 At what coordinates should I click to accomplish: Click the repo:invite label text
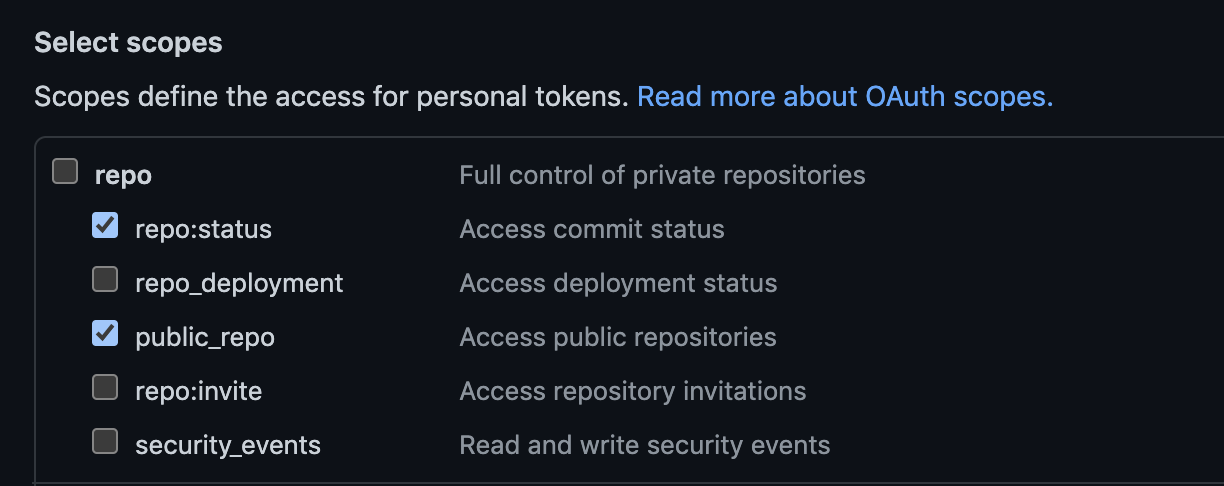[x=198, y=391]
